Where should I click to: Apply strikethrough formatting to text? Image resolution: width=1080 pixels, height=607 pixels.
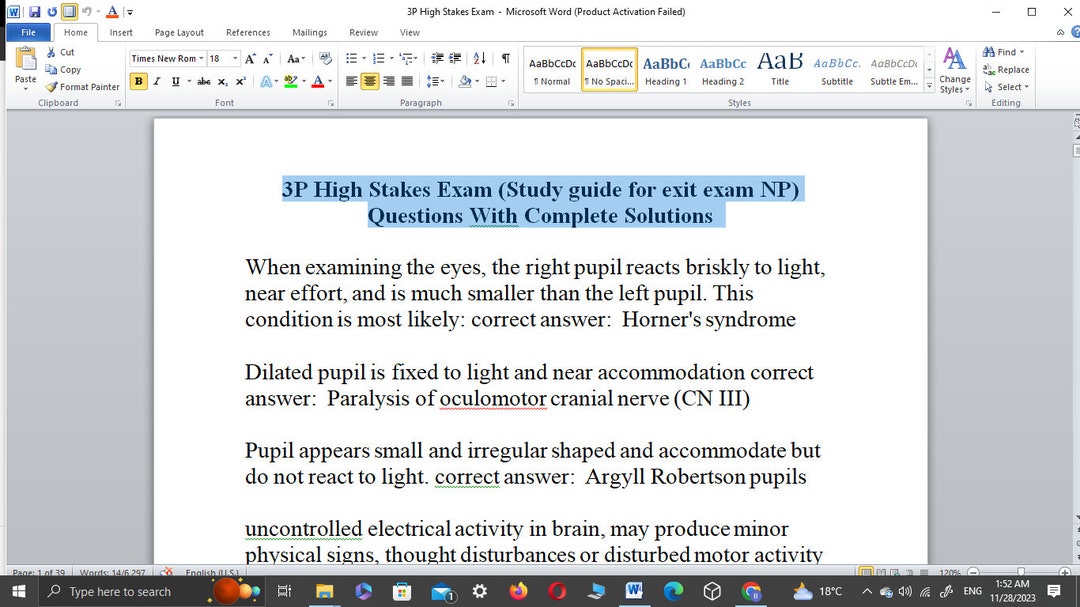pos(203,81)
